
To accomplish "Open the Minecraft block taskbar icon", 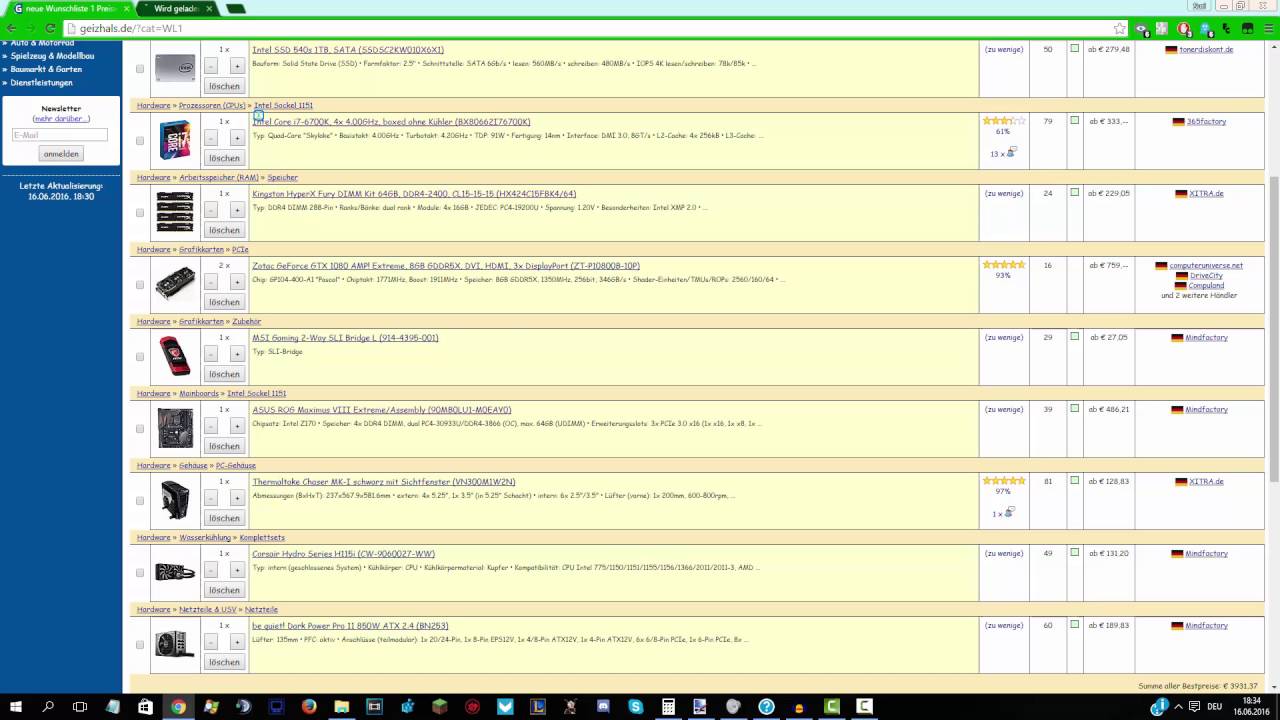I will tap(439, 707).
